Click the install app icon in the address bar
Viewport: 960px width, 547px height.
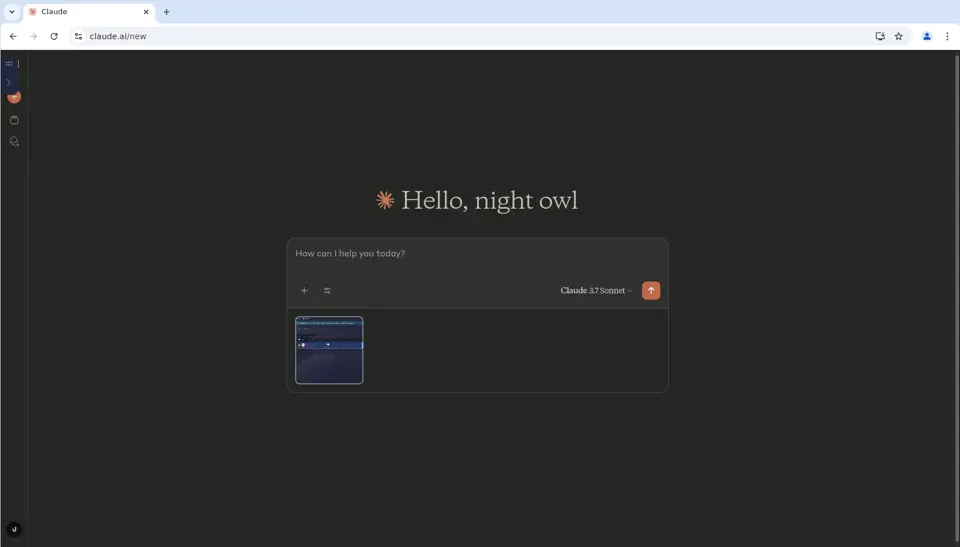880,36
